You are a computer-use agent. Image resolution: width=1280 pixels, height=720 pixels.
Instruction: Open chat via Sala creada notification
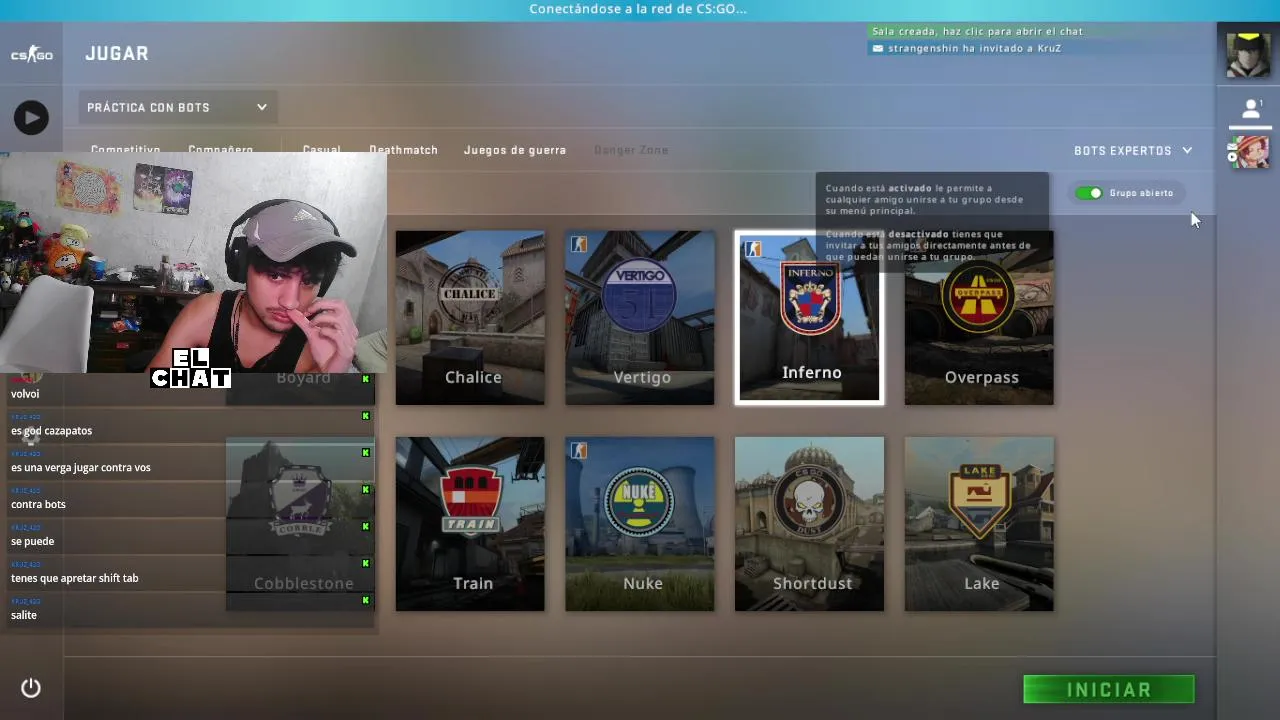pos(977,31)
